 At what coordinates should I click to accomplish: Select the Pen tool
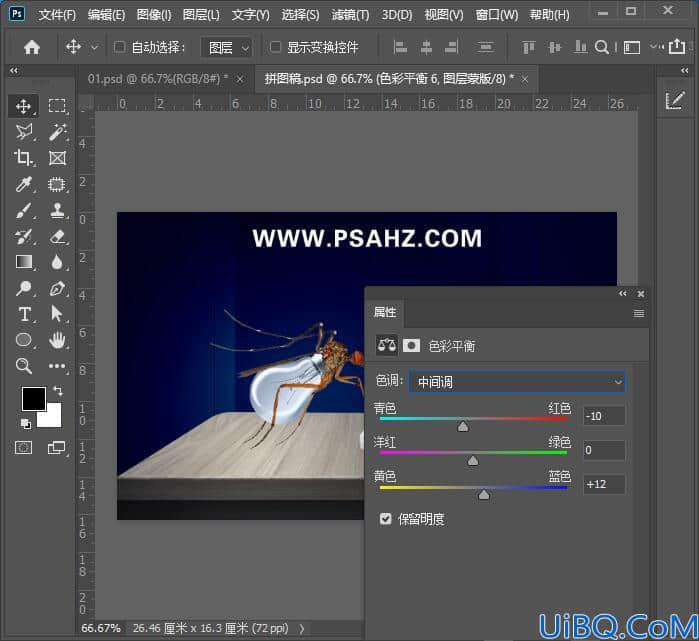click(58, 288)
